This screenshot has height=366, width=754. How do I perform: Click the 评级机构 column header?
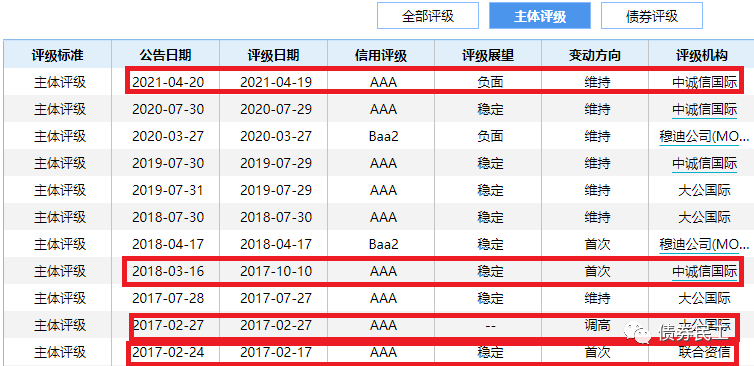[702, 55]
